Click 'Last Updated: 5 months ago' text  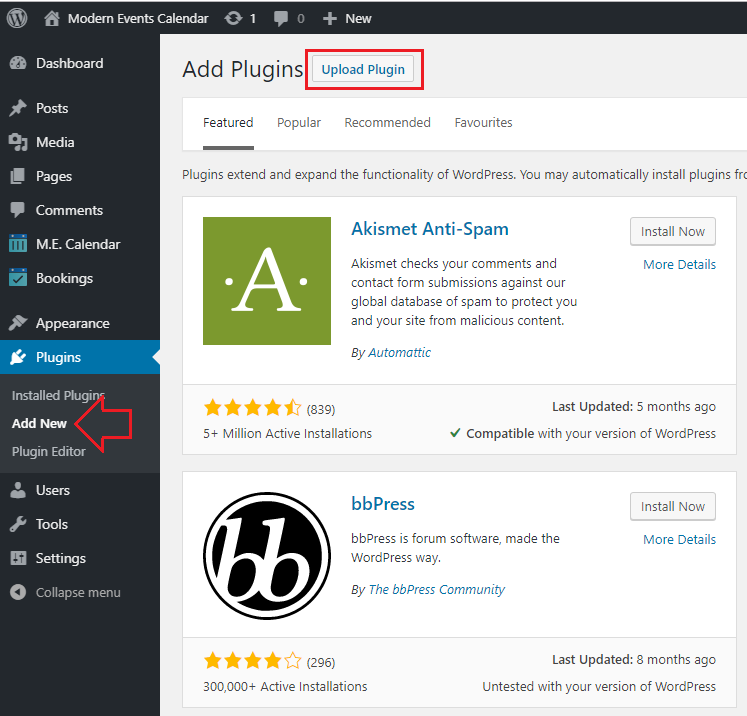[634, 407]
